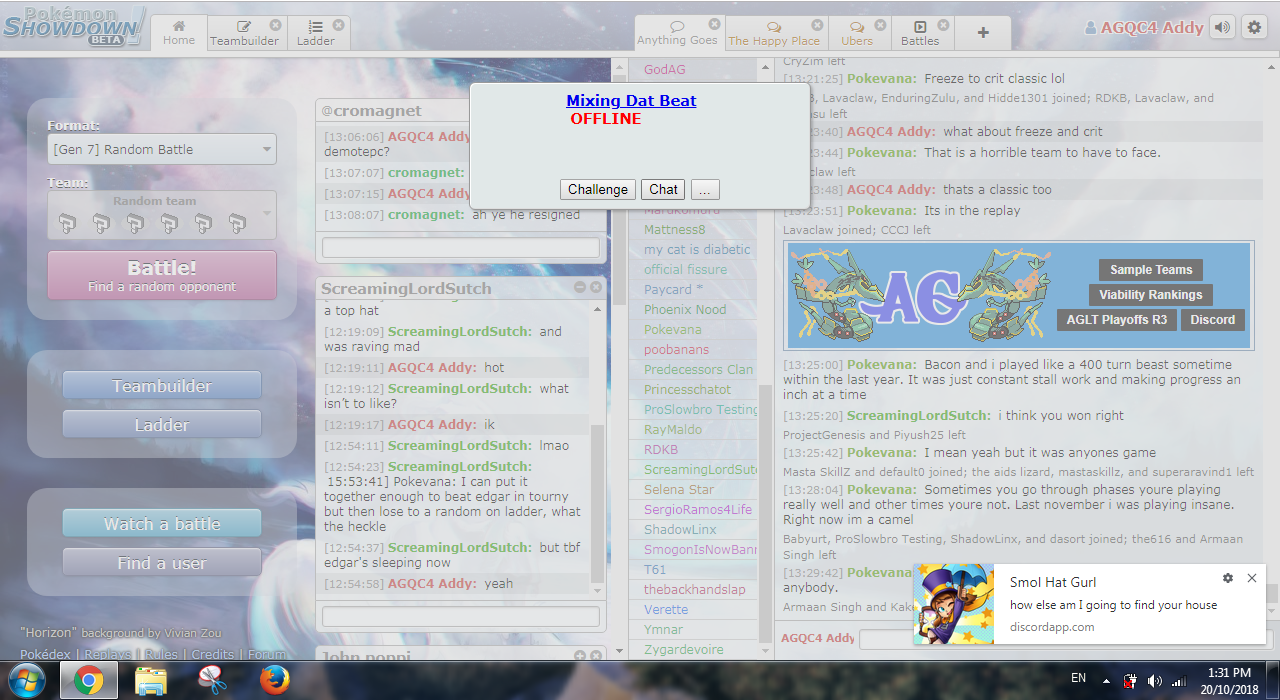Open Chrome from the taskbar

coord(88,681)
